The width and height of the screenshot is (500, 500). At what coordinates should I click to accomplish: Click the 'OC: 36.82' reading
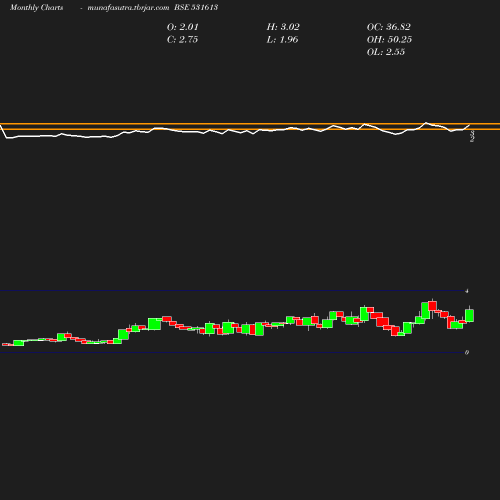(x=389, y=27)
